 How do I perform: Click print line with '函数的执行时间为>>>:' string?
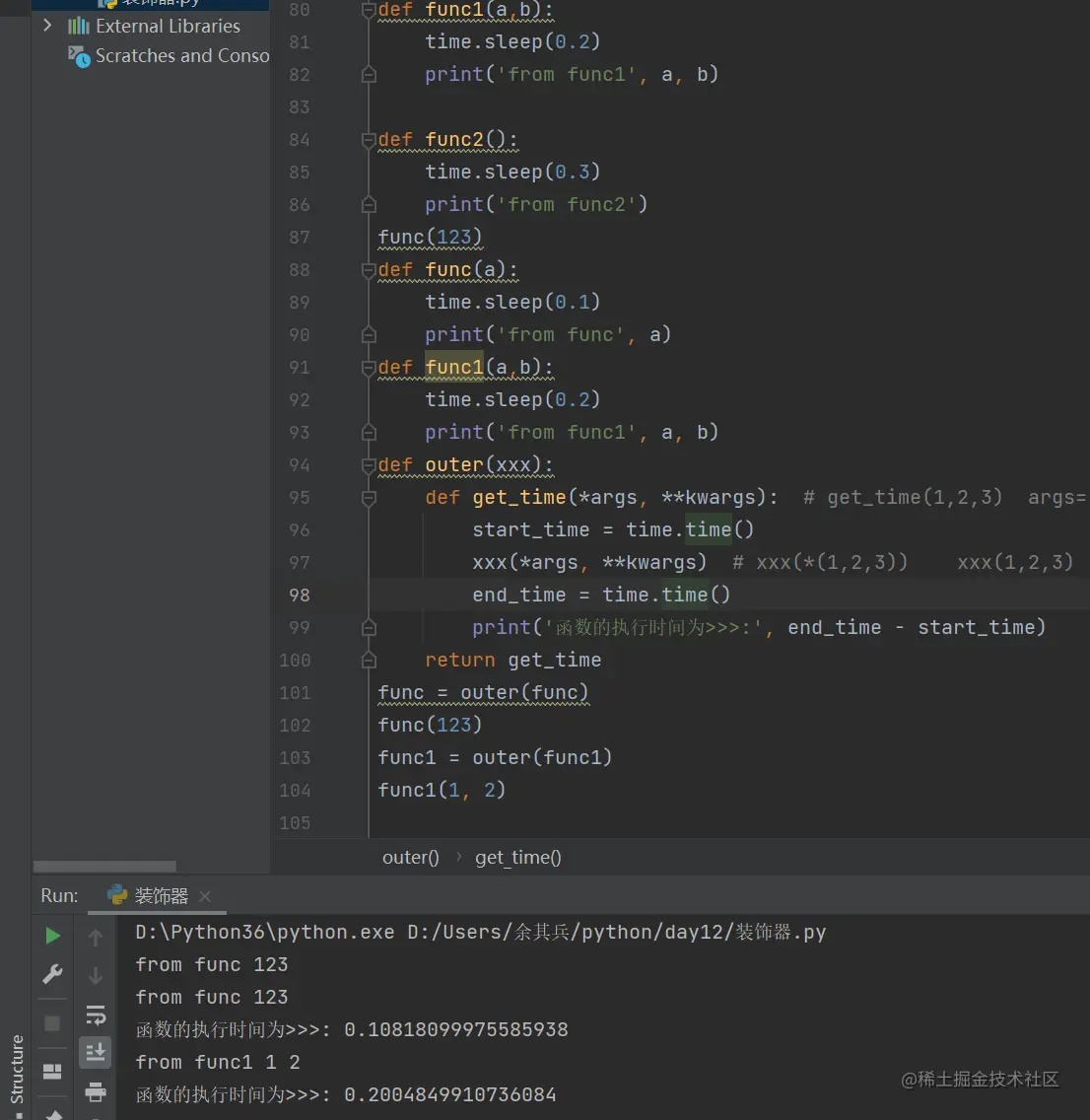(759, 628)
